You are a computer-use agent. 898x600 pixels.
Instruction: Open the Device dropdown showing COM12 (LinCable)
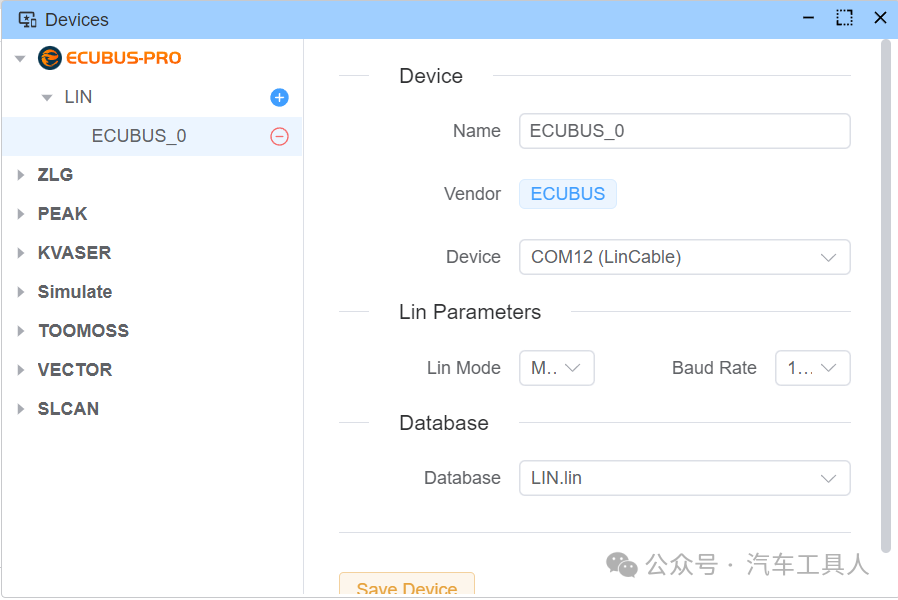pos(684,257)
